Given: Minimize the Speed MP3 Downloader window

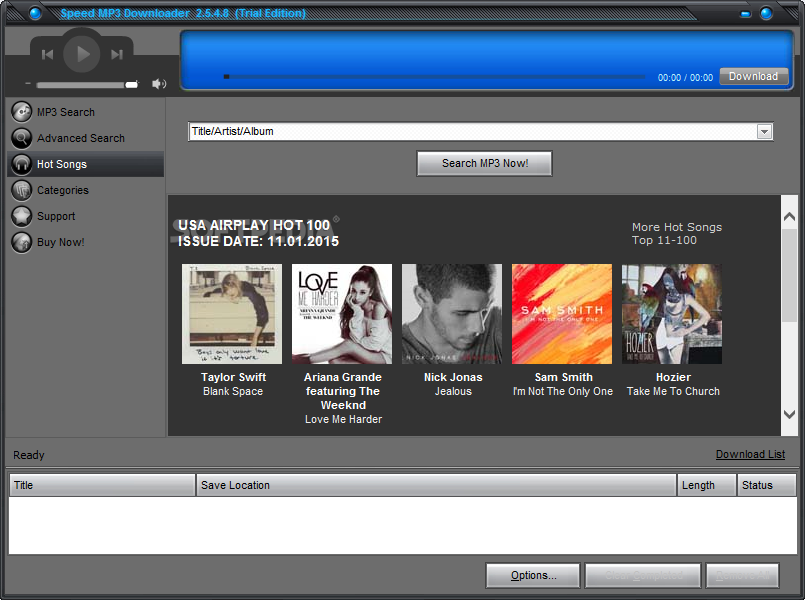Looking at the screenshot, I should tap(745, 13).
